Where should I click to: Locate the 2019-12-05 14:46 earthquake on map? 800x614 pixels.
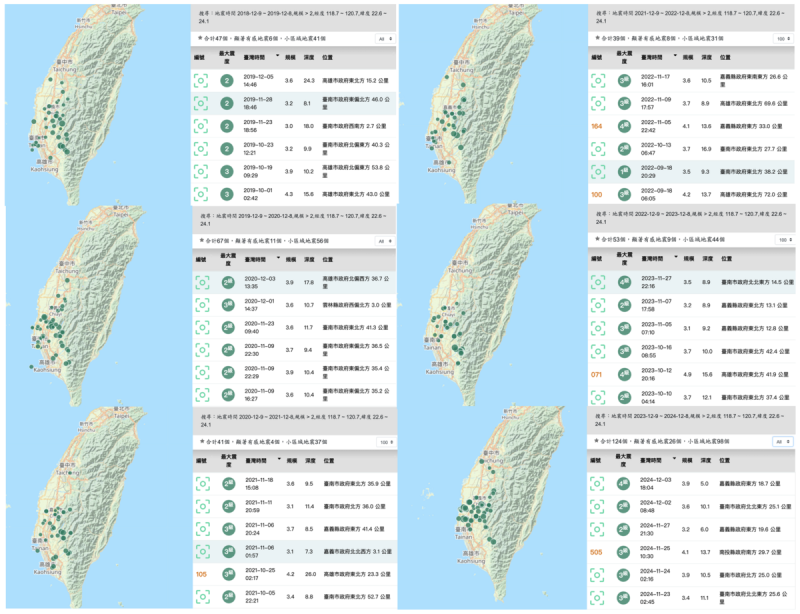(x=201, y=81)
